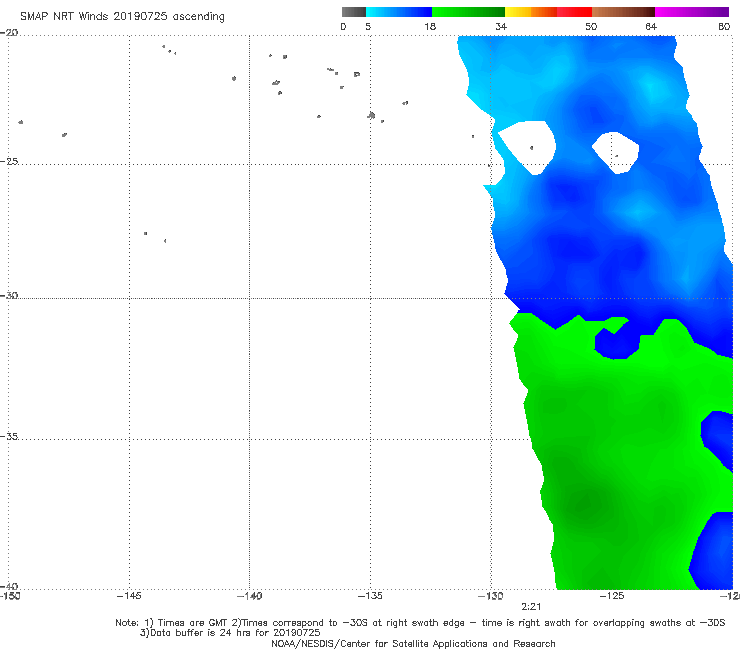Click the longitude label "-140"

[x=249, y=596]
